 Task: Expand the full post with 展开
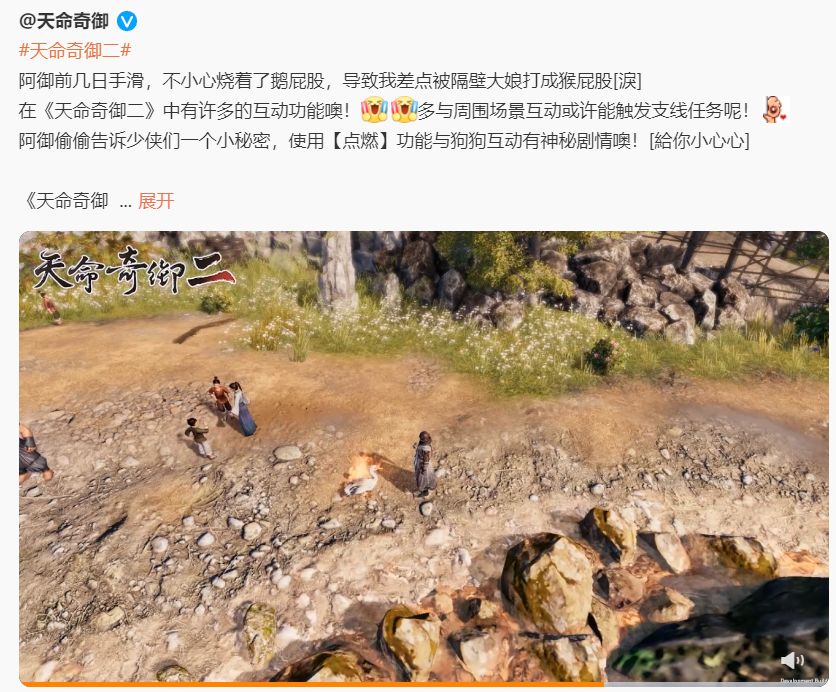pyautogui.click(x=156, y=201)
